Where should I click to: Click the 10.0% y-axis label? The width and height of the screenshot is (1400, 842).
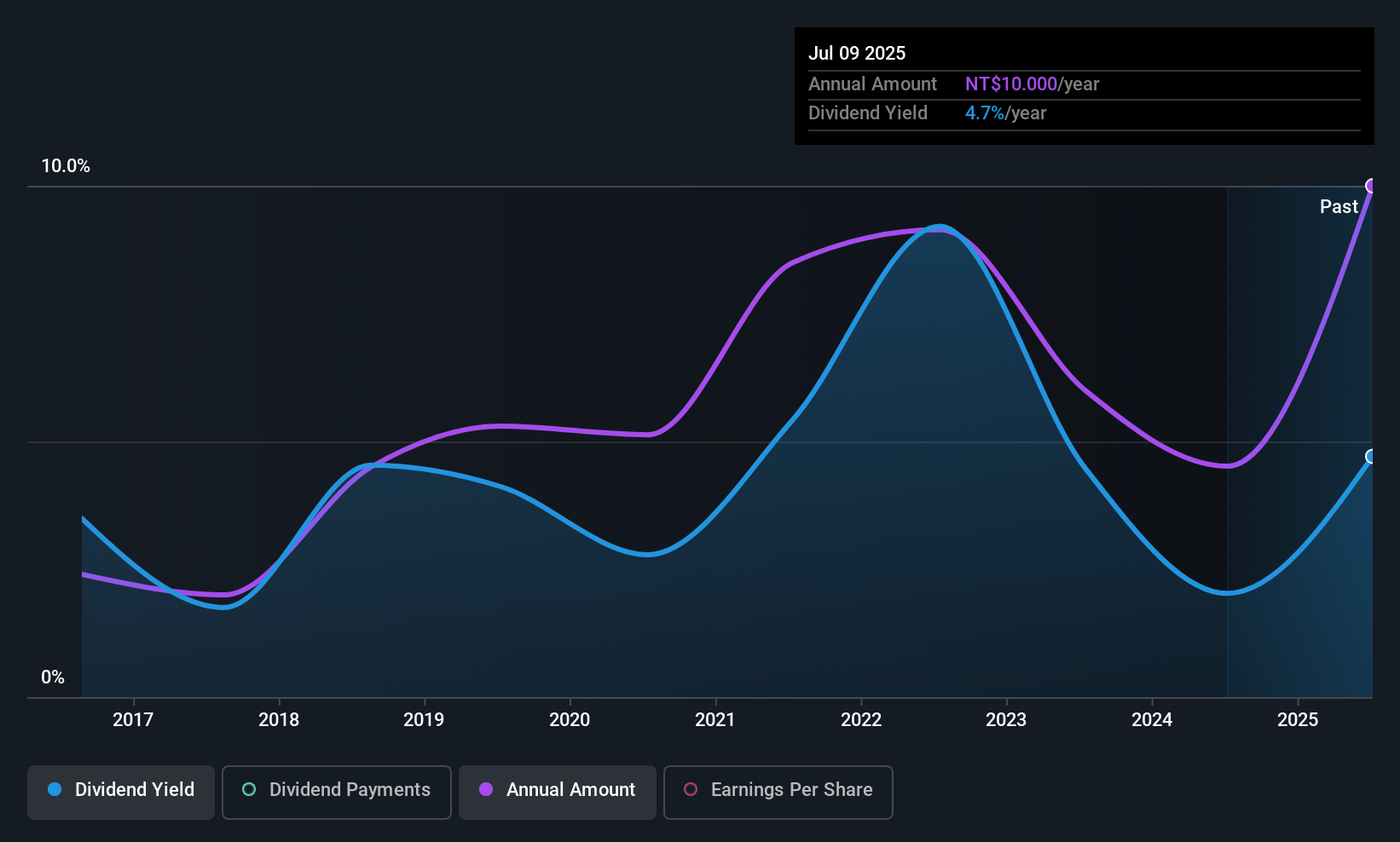pyautogui.click(x=66, y=166)
